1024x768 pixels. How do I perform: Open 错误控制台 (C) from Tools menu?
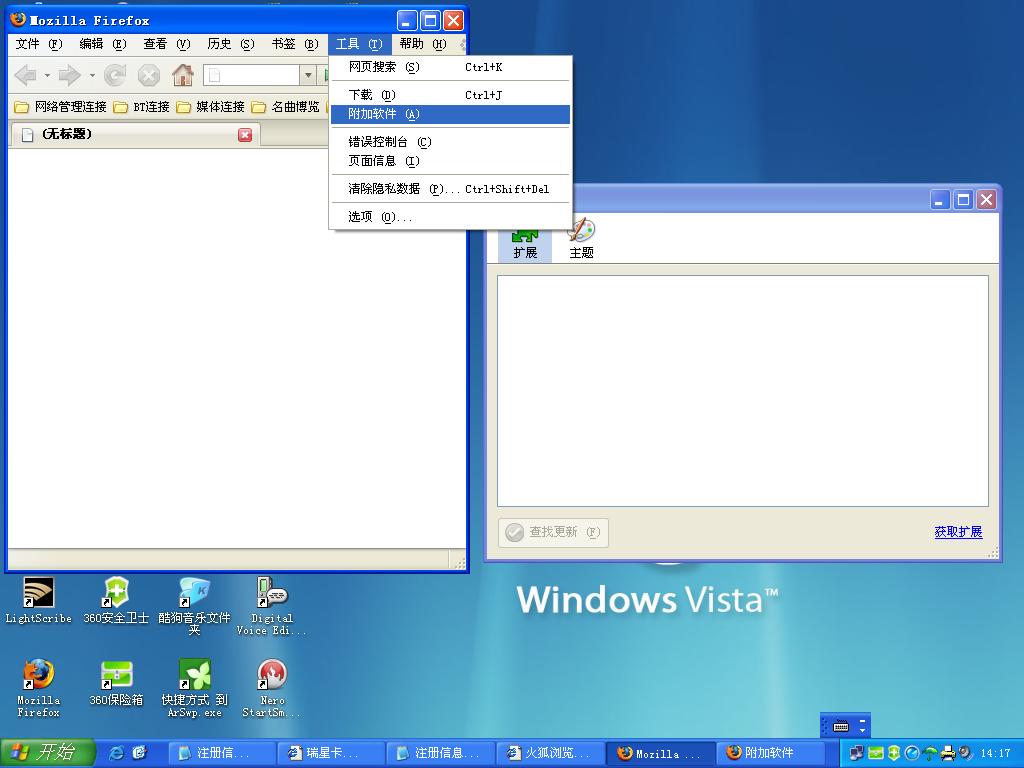451,142
